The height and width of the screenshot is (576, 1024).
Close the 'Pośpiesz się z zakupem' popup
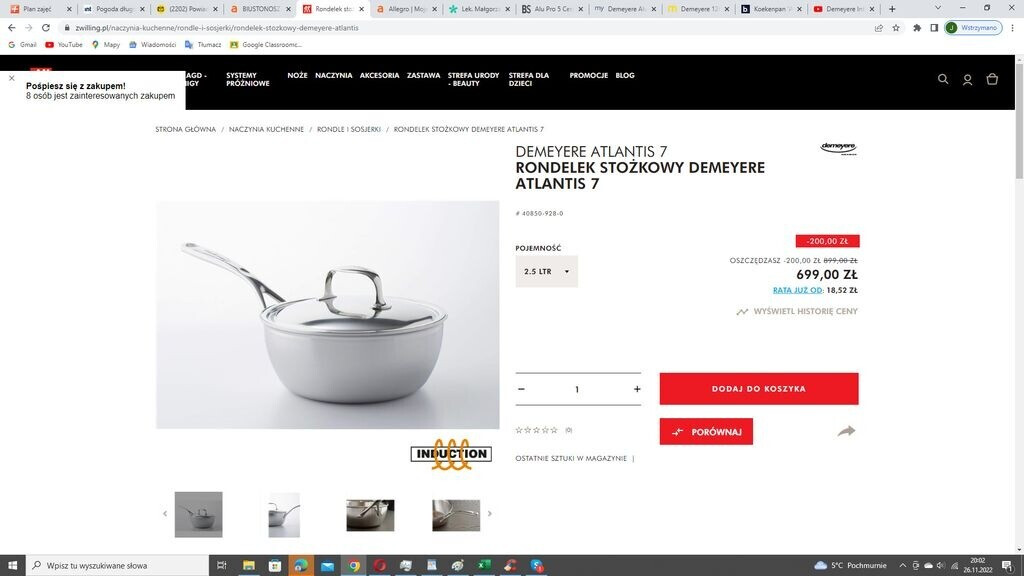[x=12, y=78]
